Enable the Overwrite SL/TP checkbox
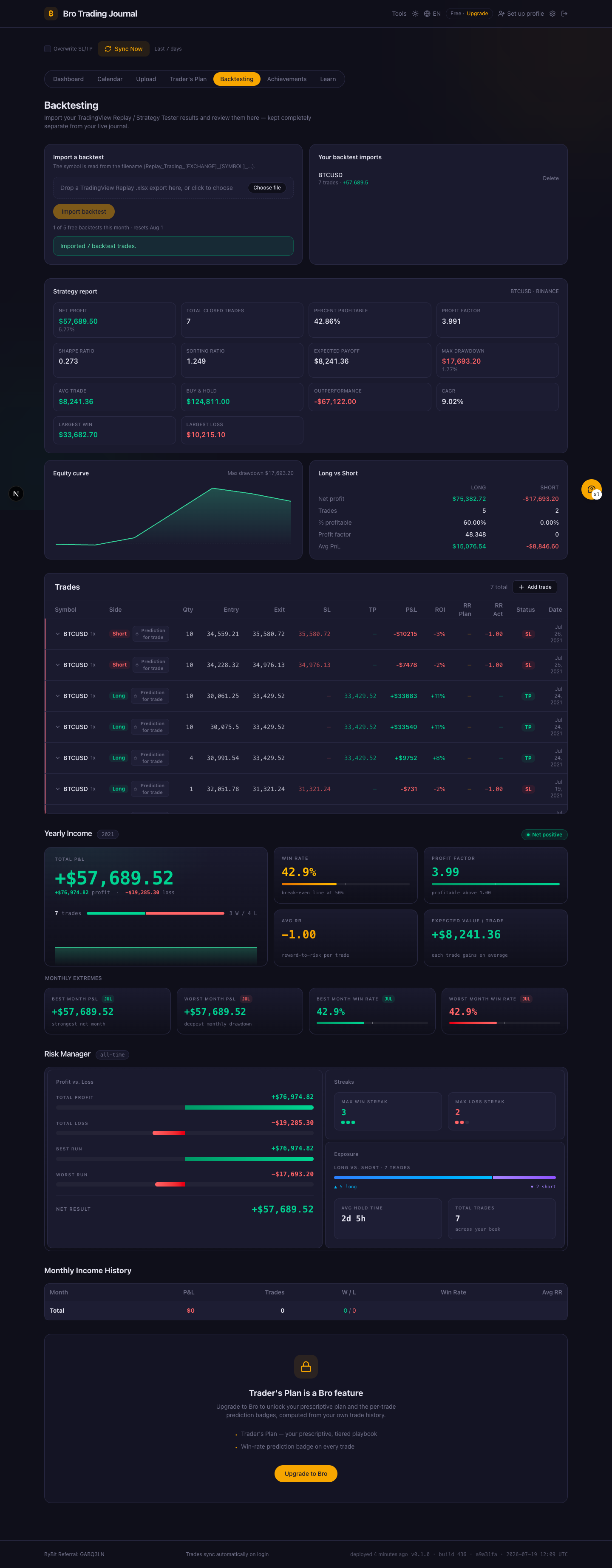This screenshot has width=612, height=1568. pos(48,49)
